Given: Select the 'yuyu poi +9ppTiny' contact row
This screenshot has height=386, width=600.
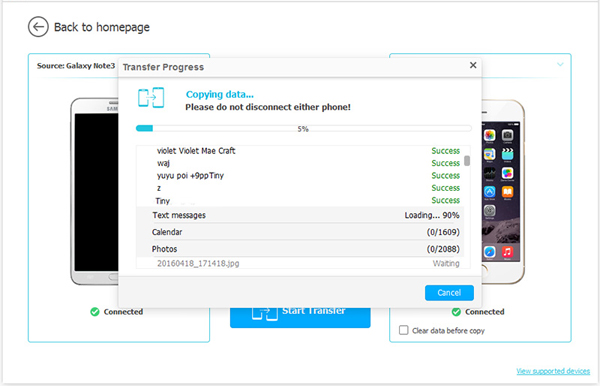Looking at the screenshot, I should pyautogui.click(x=300, y=176).
